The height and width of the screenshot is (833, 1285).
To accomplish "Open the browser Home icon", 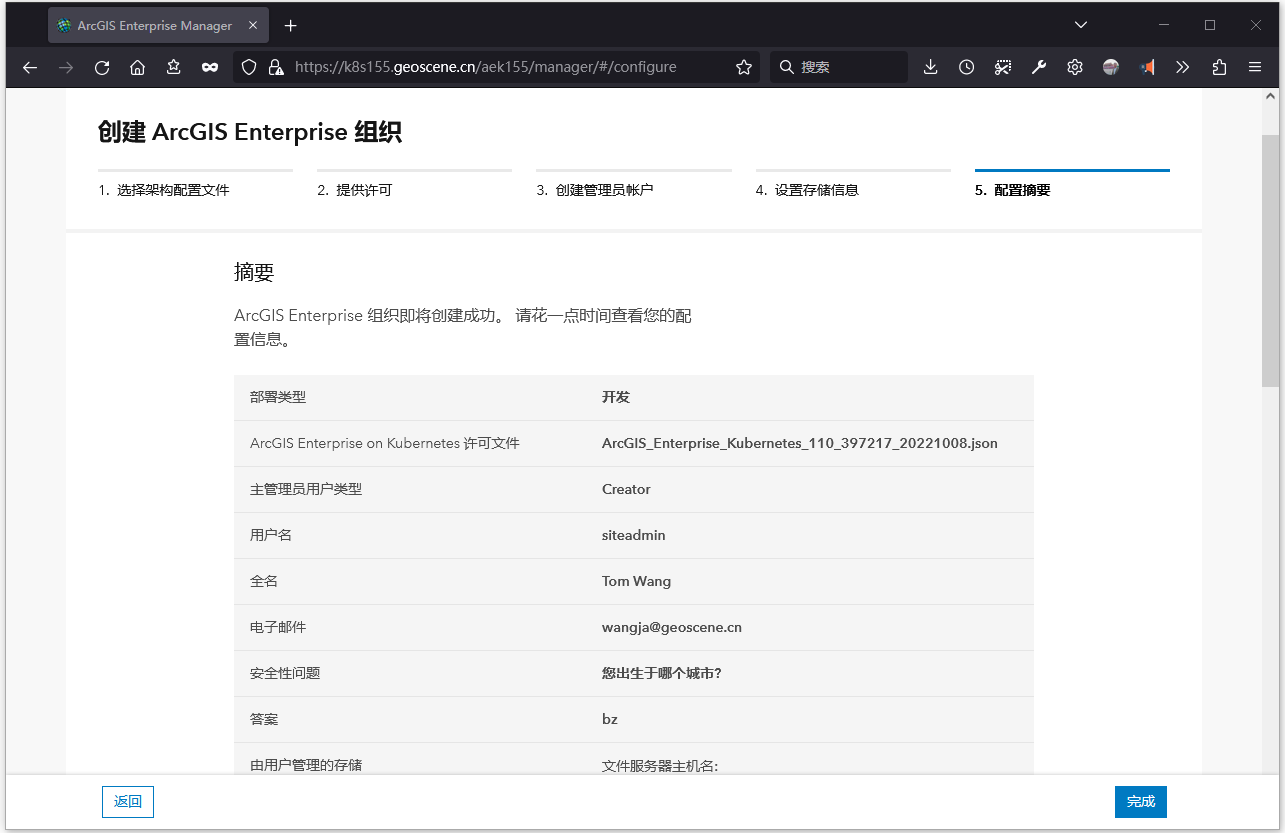I will tap(138, 67).
